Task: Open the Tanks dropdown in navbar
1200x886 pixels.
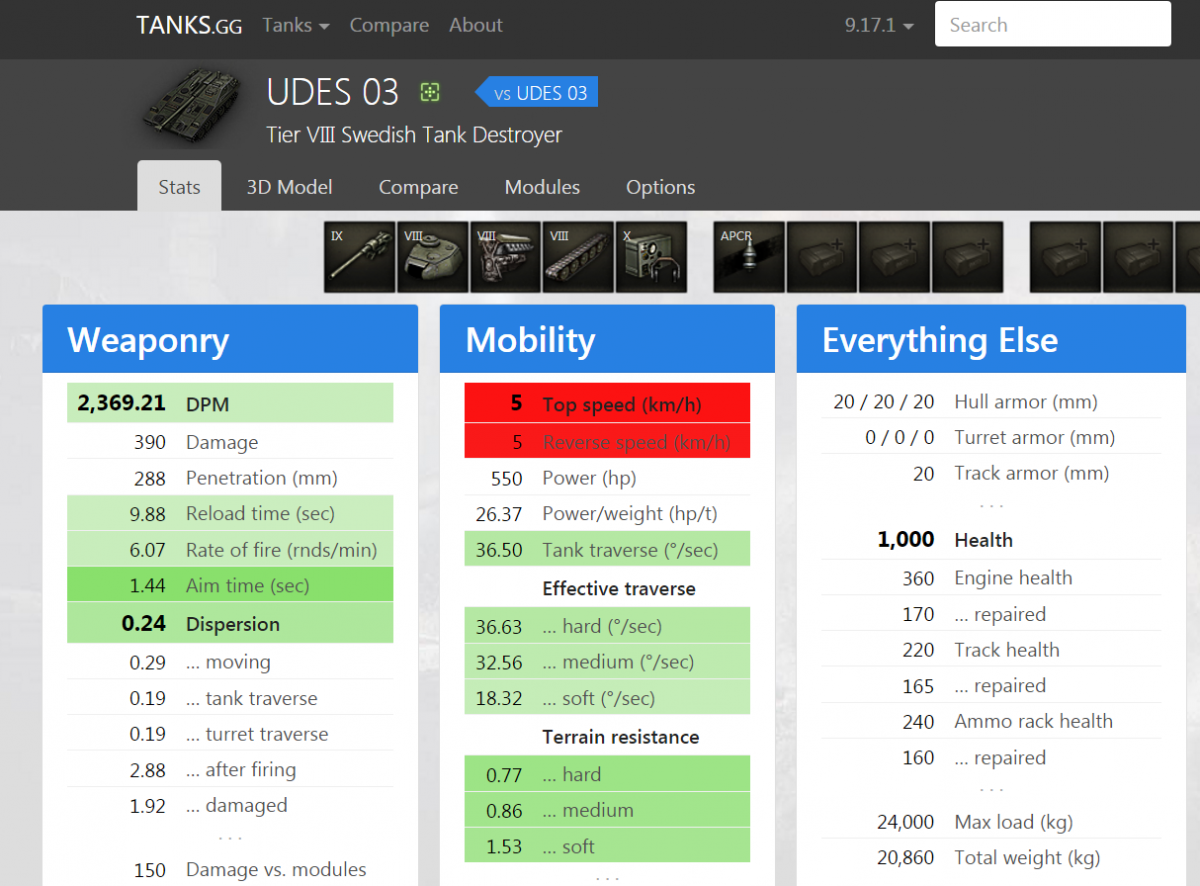Action: point(295,26)
